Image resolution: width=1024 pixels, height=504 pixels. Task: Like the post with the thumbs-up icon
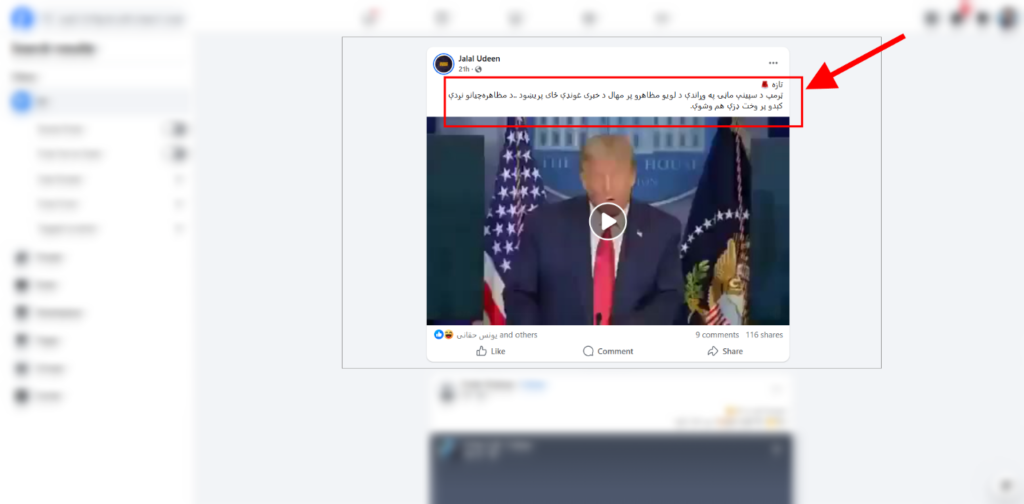[x=490, y=351]
